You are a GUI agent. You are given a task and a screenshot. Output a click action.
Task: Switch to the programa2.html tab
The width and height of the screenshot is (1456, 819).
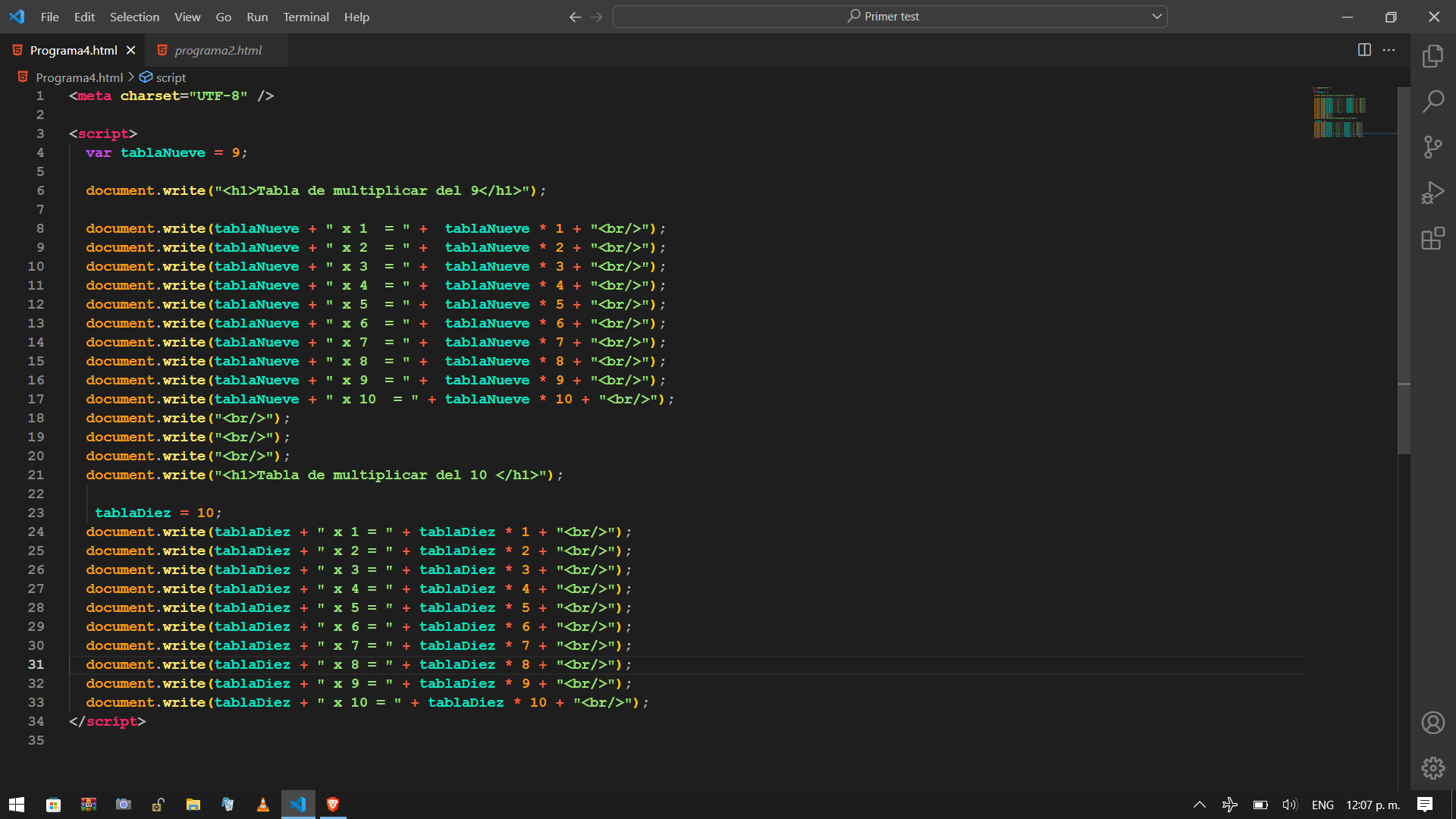coord(218,50)
